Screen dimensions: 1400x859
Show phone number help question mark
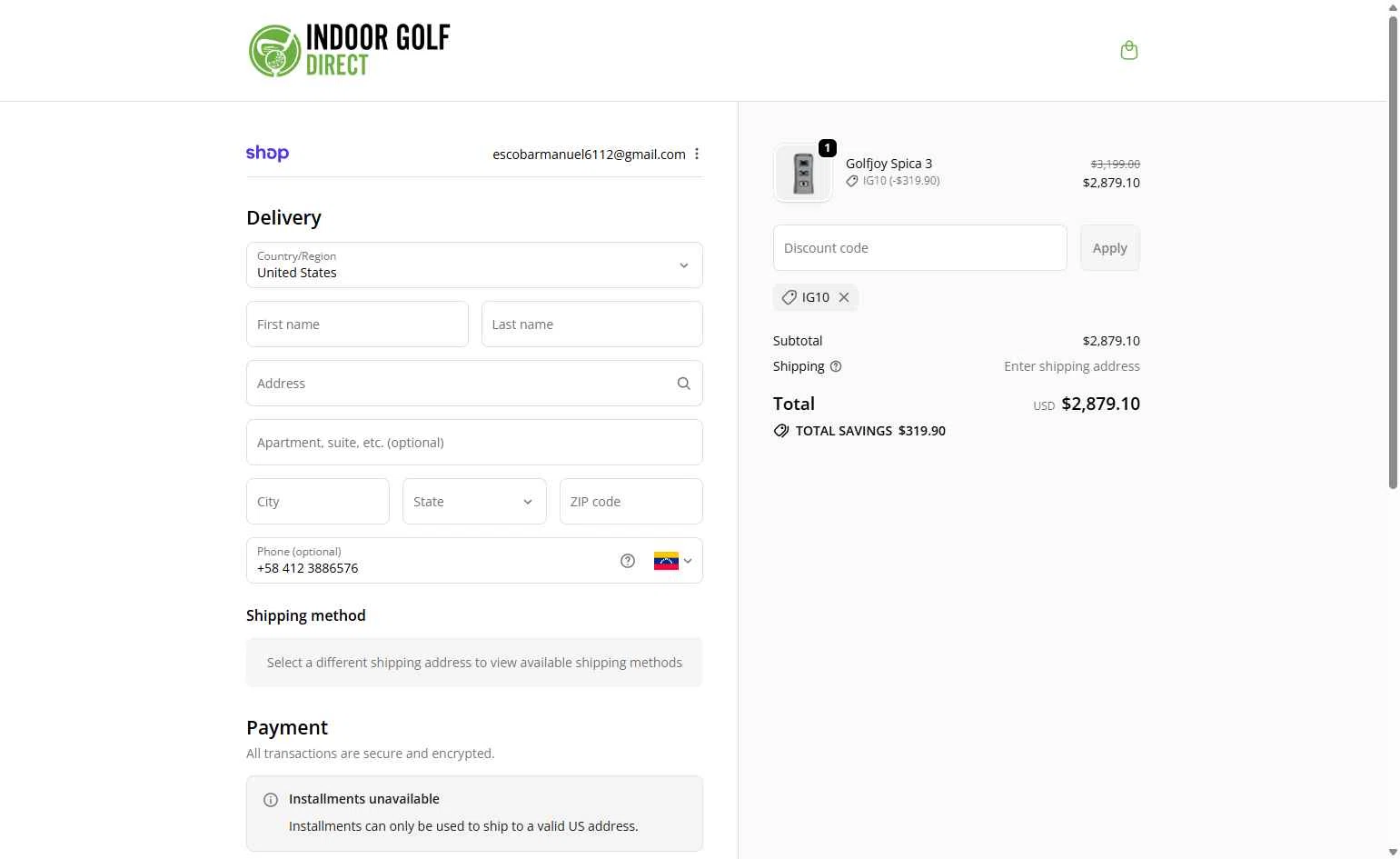point(628,561)
